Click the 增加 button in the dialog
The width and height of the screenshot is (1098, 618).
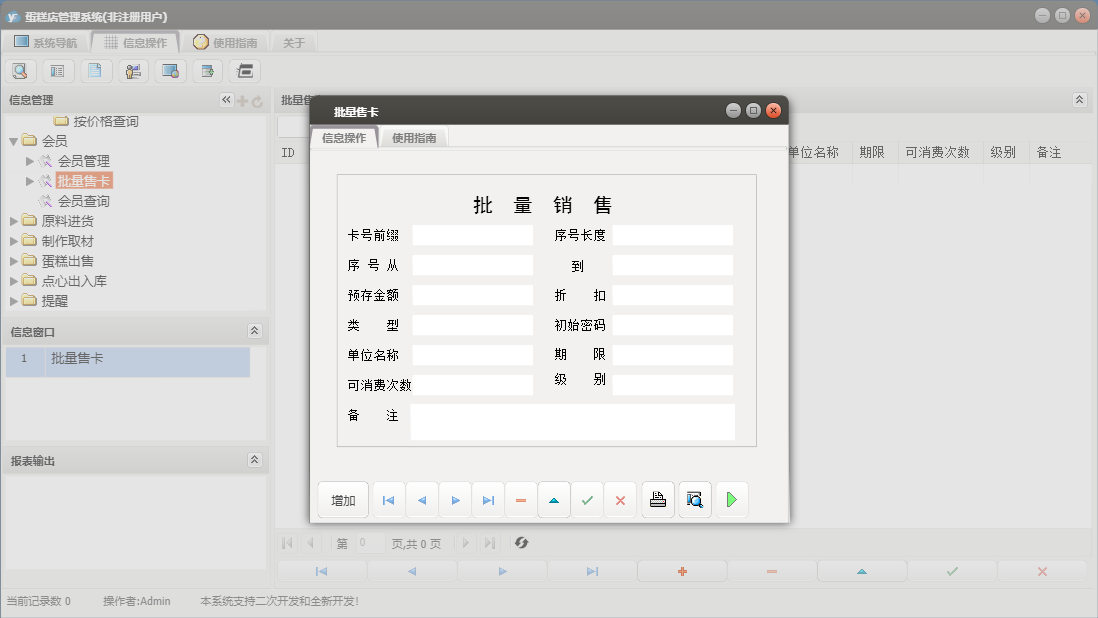(343, 500)
